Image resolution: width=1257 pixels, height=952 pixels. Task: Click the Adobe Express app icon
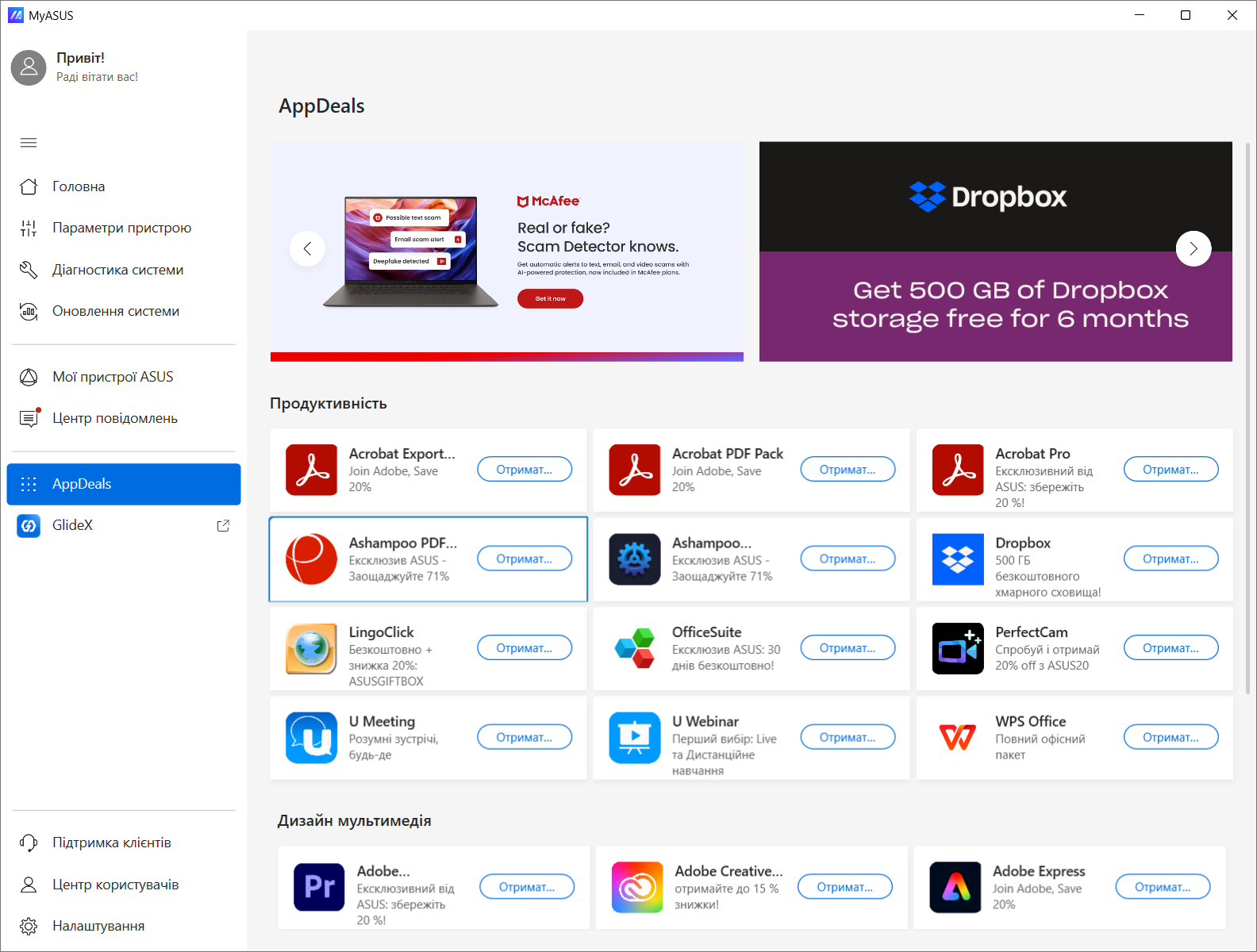955,887
